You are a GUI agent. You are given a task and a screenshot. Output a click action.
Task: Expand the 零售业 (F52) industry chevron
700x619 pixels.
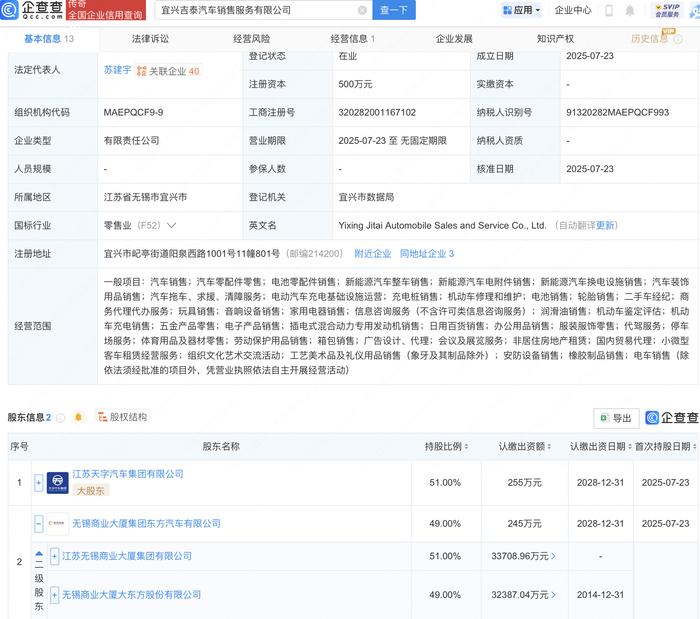(171, 225)
